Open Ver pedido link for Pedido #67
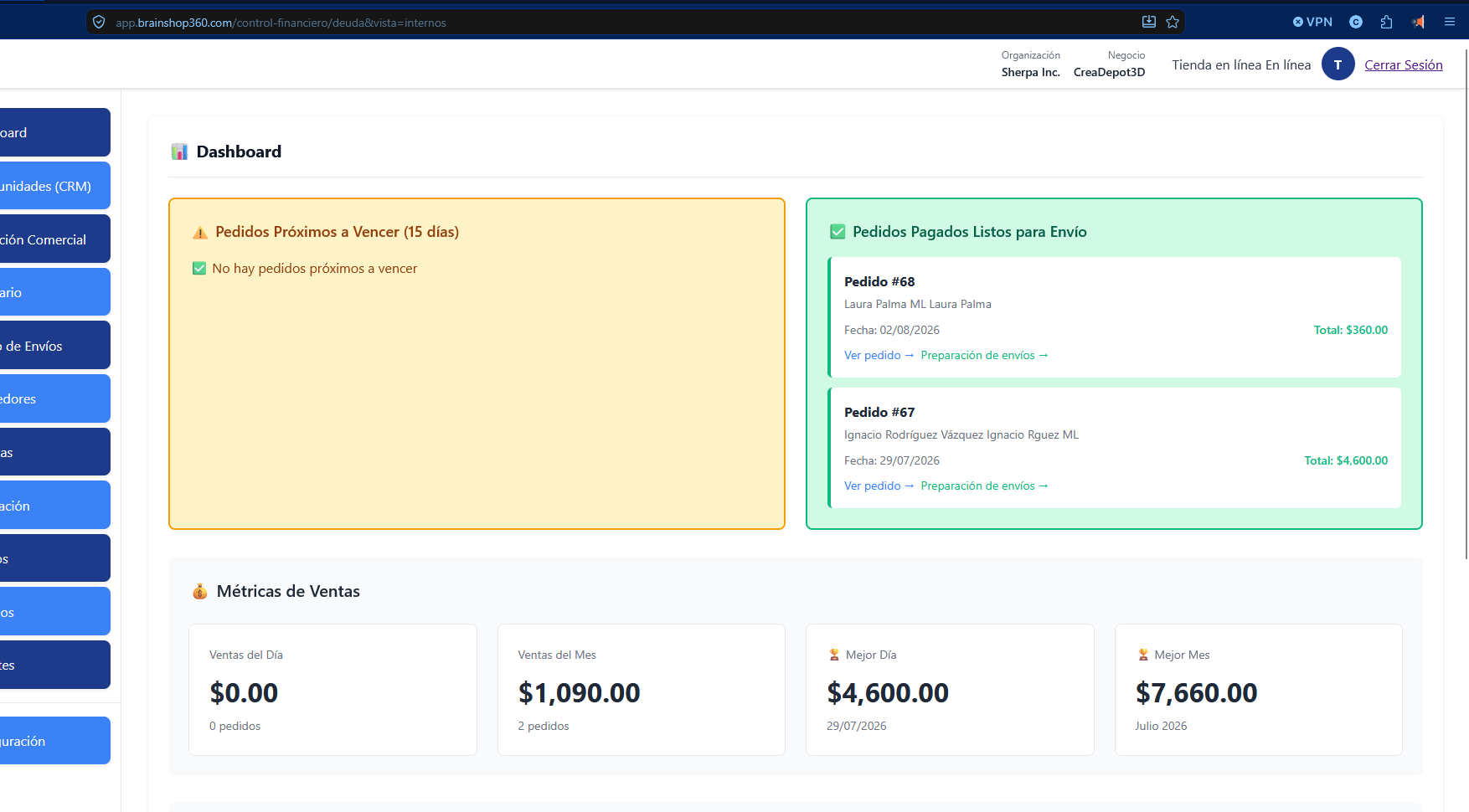Viewport: 1469px width, 812px height. 879,486
